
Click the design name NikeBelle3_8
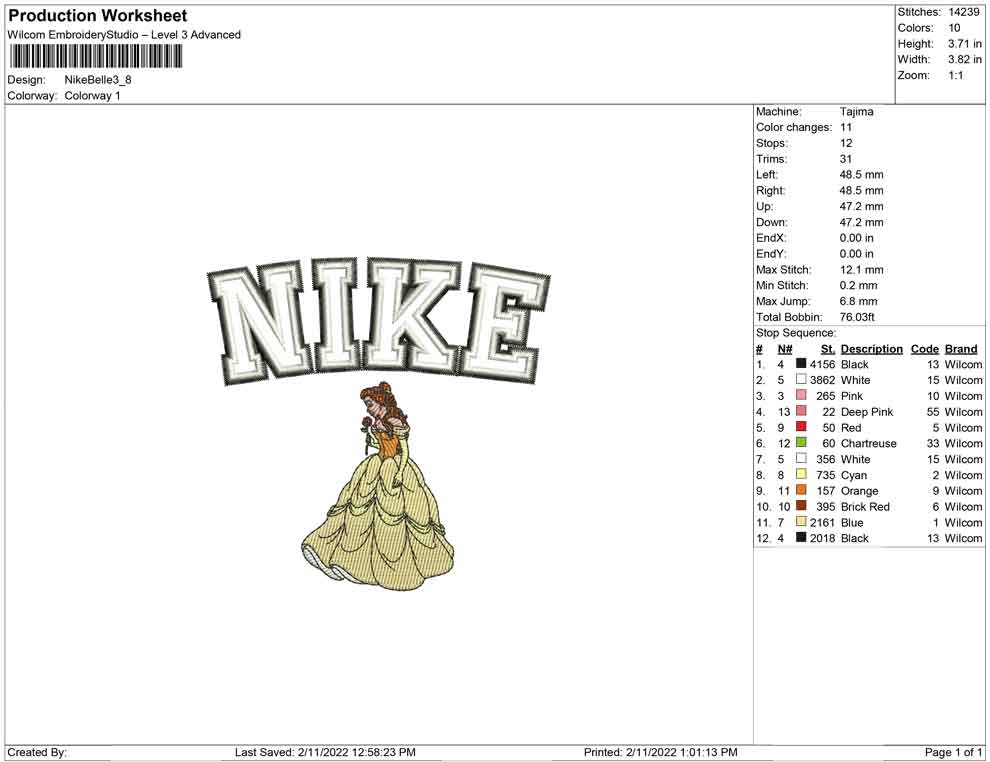(x=98, y=80)
